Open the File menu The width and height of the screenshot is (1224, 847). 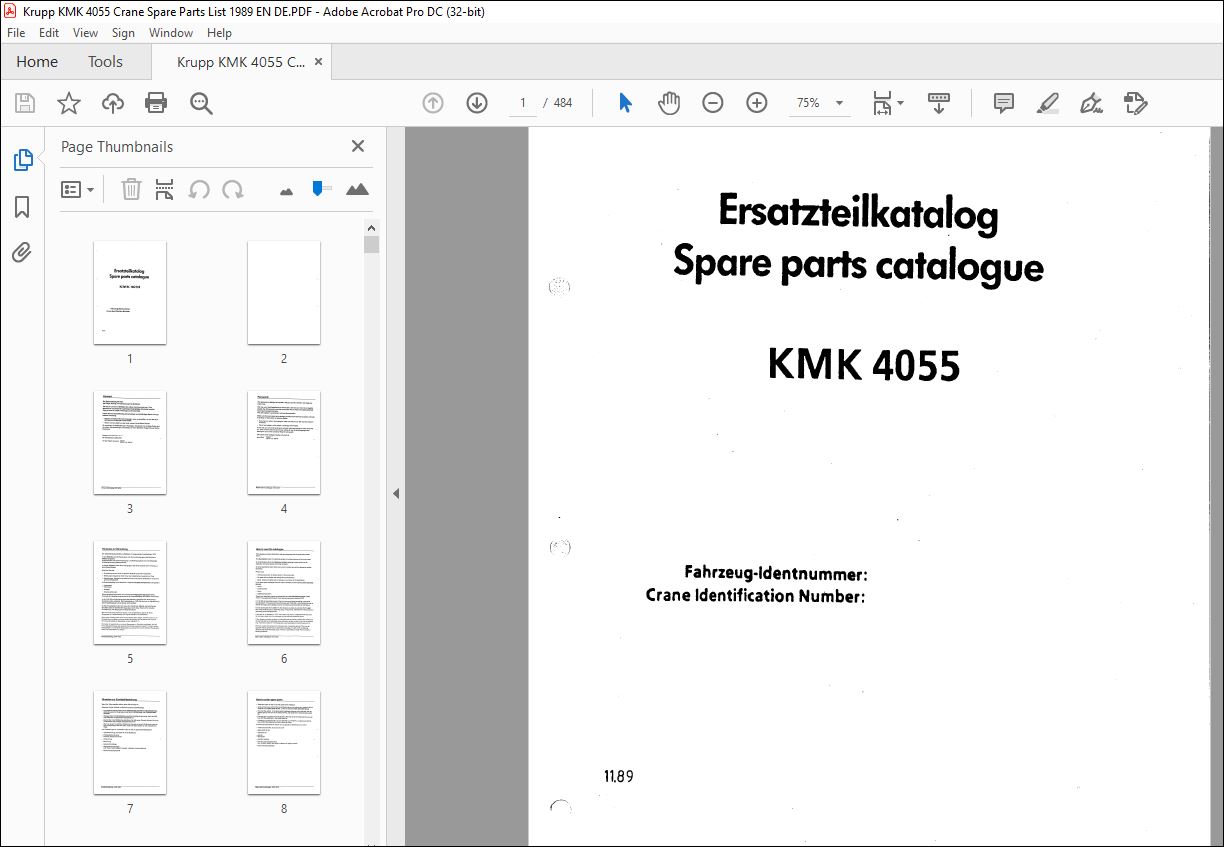(x=16, y=33)
